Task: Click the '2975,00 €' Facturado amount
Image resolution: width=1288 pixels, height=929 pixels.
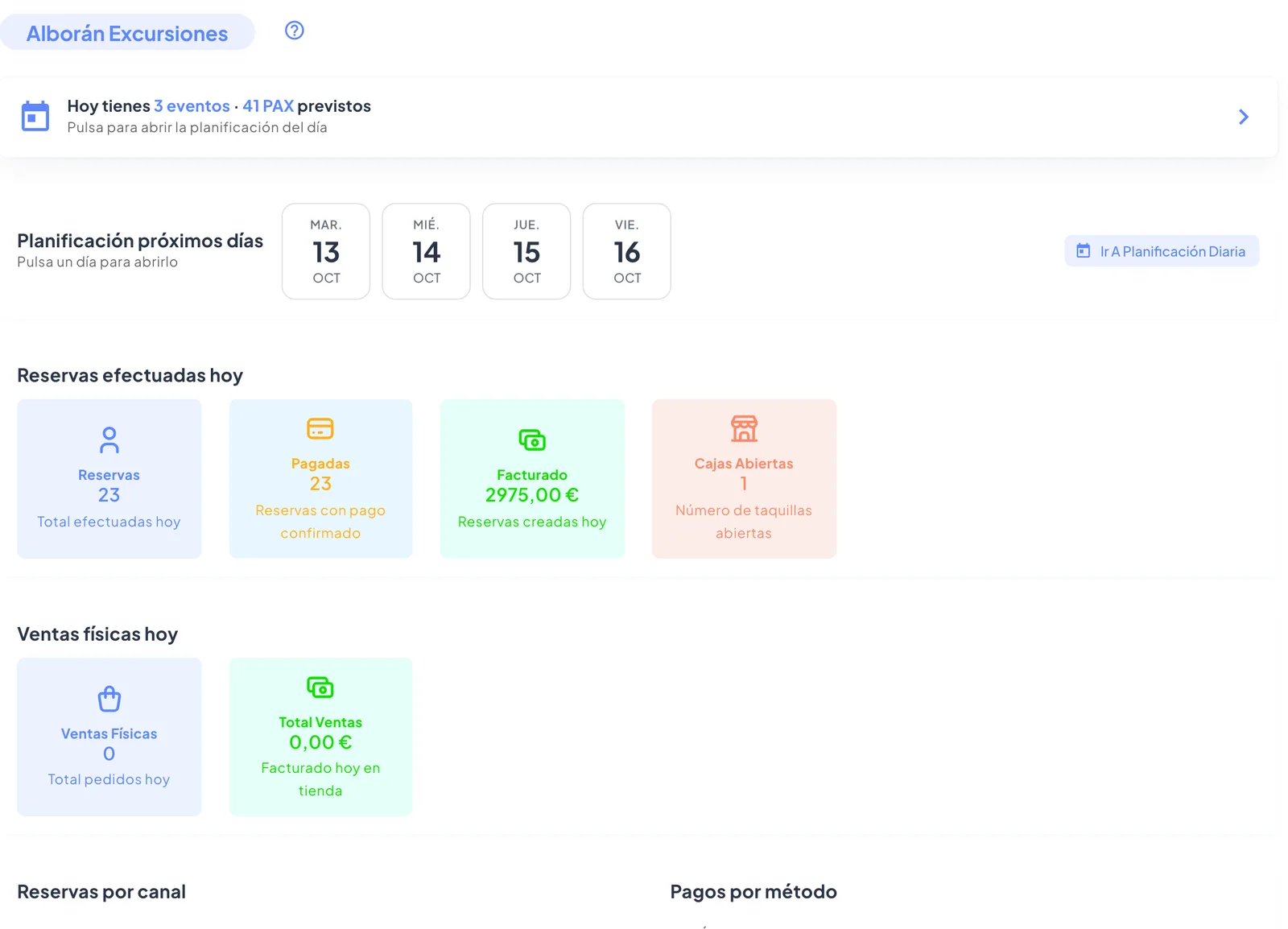Action: pyautogui.click(x=532, y=495)
